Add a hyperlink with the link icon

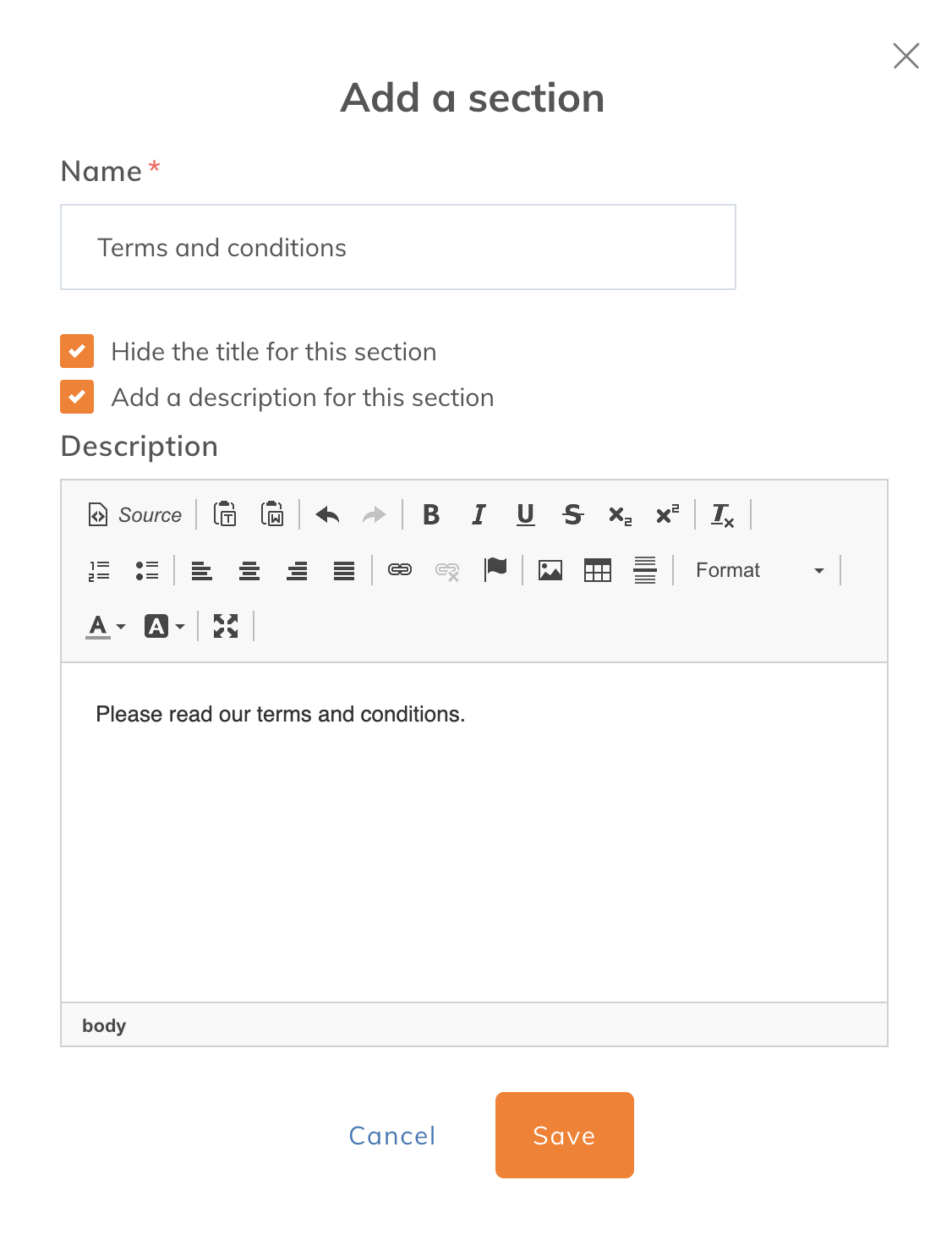click(400, 570)
